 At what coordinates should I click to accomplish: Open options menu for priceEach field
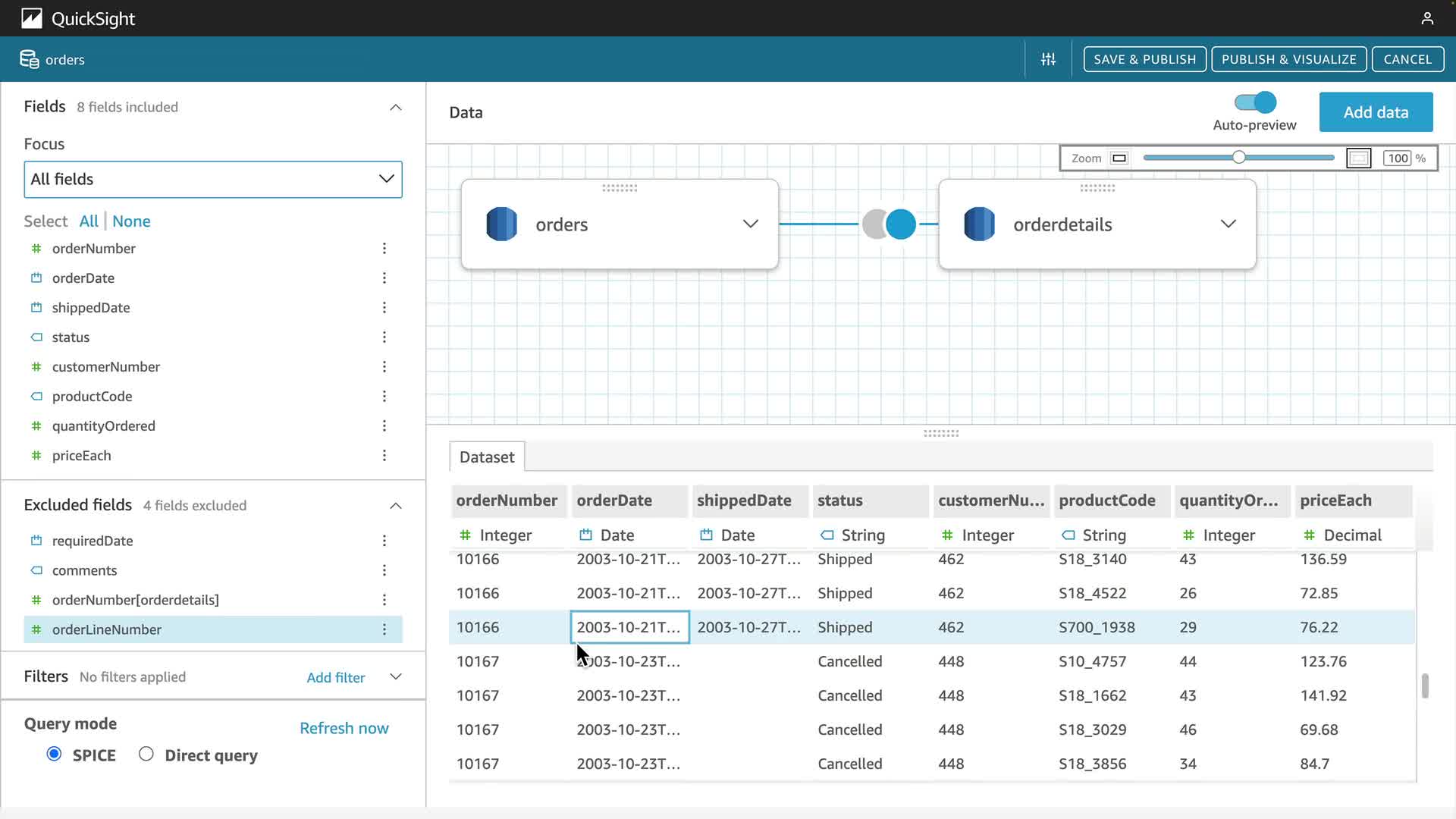click(x=384, y=456)
